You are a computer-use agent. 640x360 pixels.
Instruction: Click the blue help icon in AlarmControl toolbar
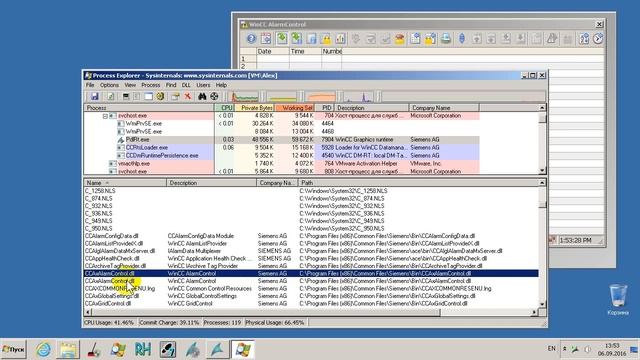pyautogui.click(x=251, y=39)
